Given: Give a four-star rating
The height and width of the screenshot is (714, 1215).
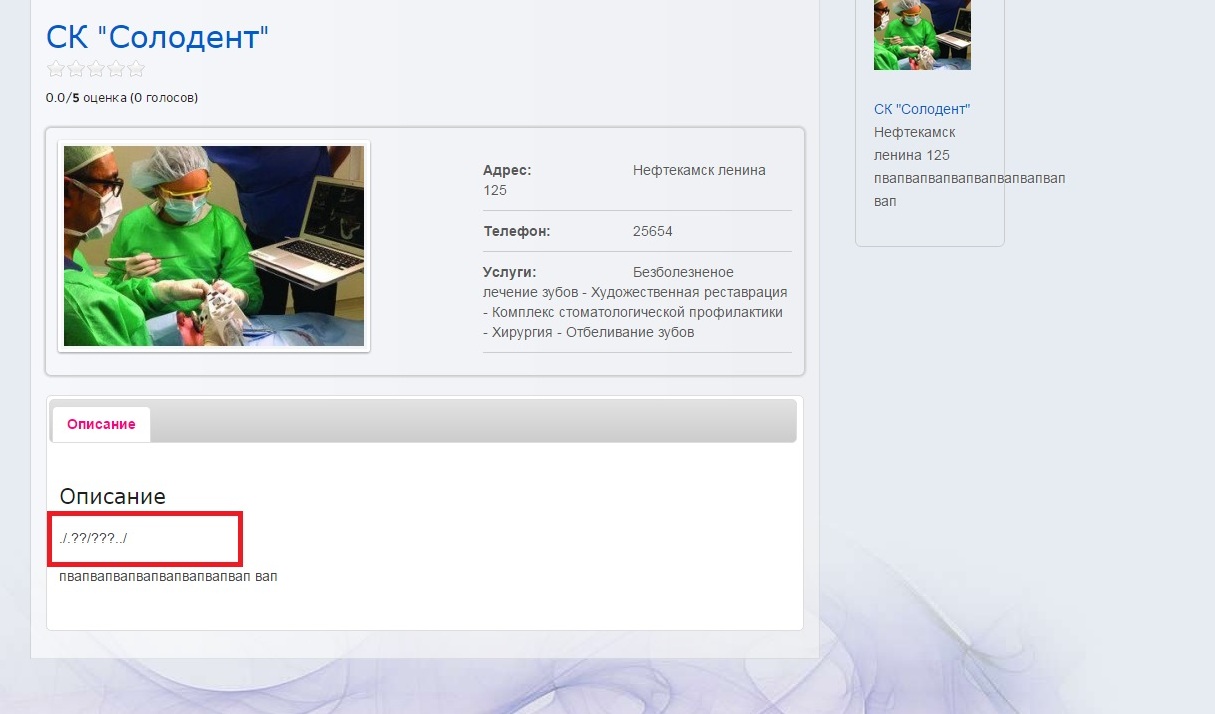Looking at the screenshot, I should click(x=116, y=70).
